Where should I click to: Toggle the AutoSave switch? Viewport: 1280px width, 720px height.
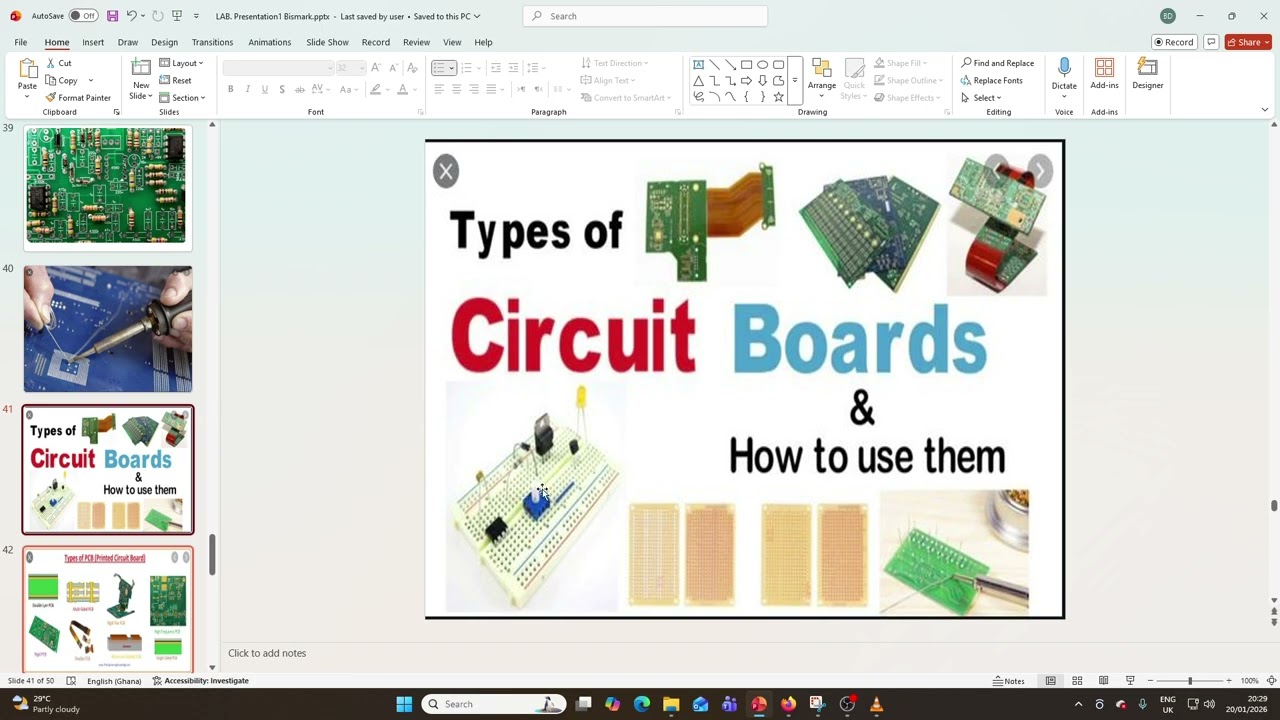83,16
